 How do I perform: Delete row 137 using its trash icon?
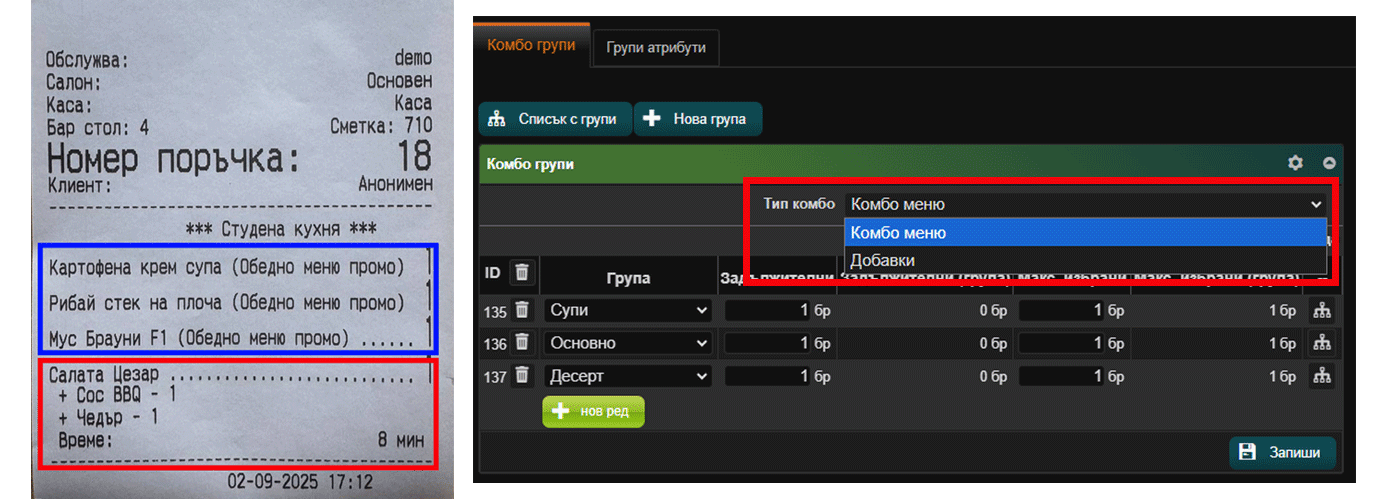click(521, 376)
